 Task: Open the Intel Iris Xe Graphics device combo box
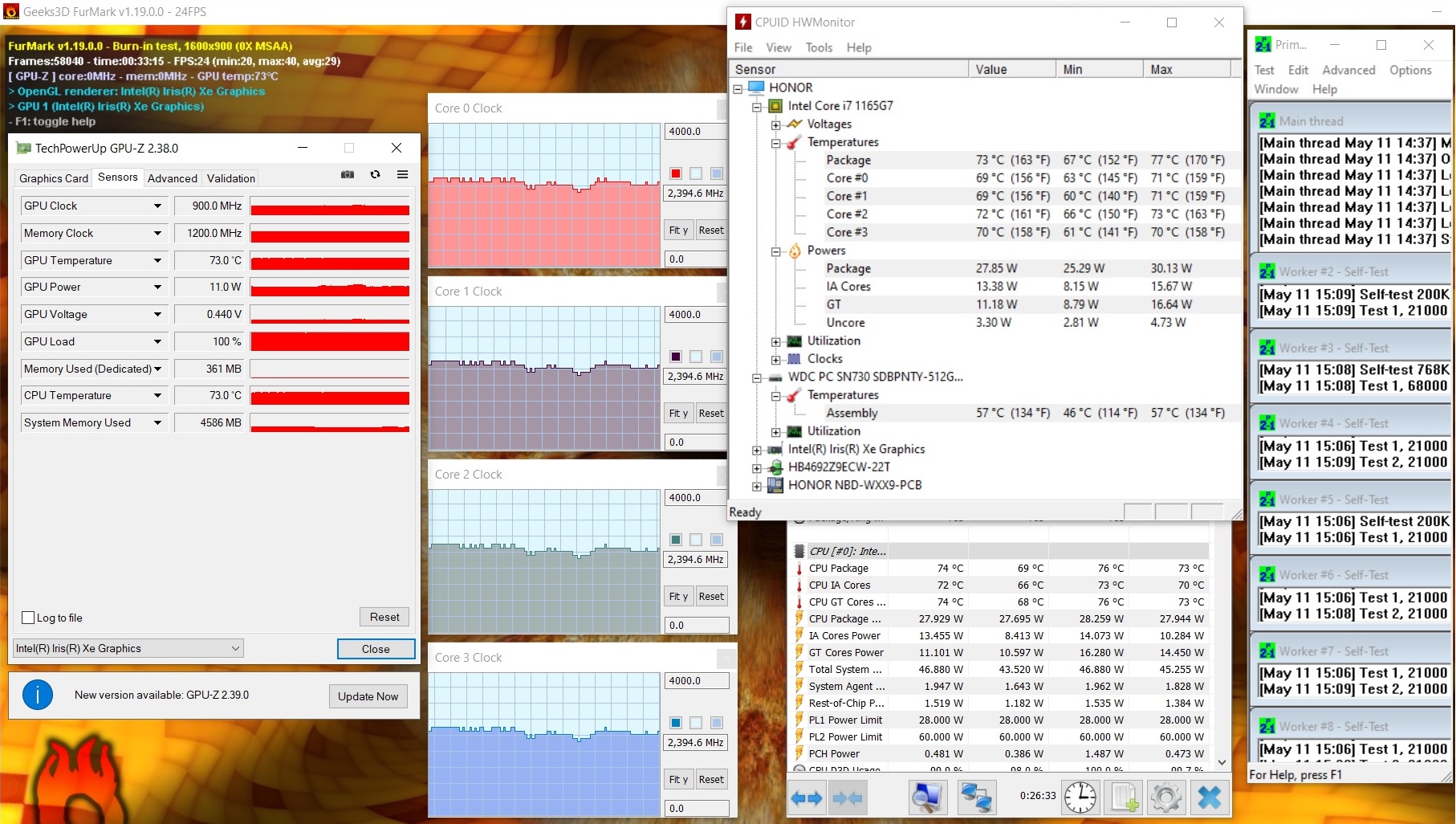128,648
